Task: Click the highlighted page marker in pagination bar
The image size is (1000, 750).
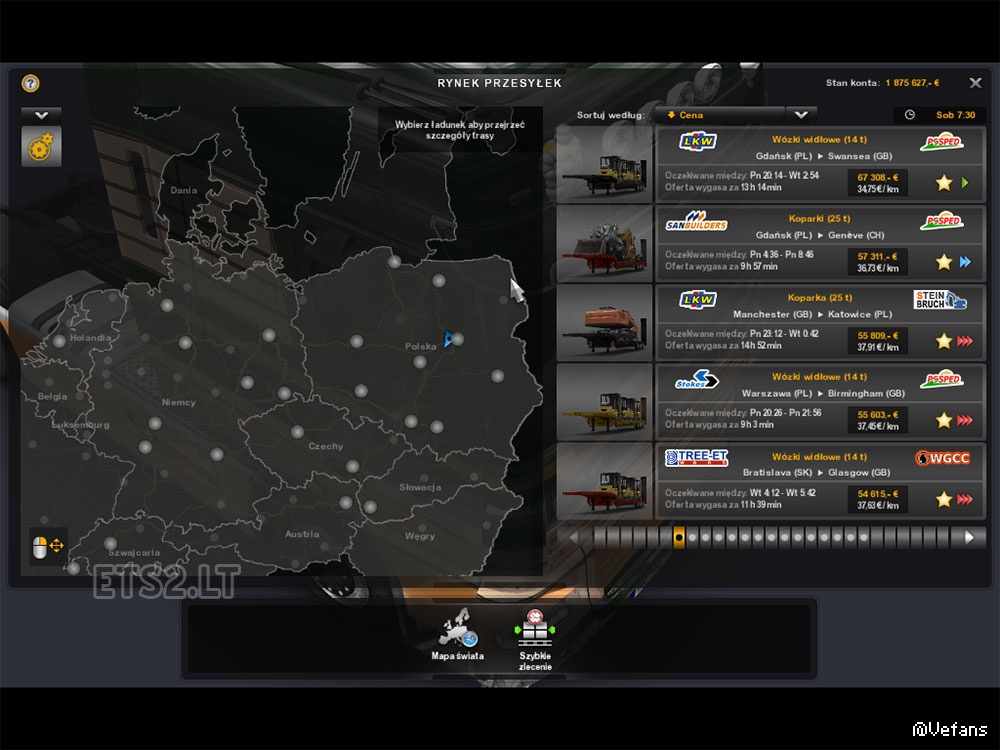Action: click(679, 537)
